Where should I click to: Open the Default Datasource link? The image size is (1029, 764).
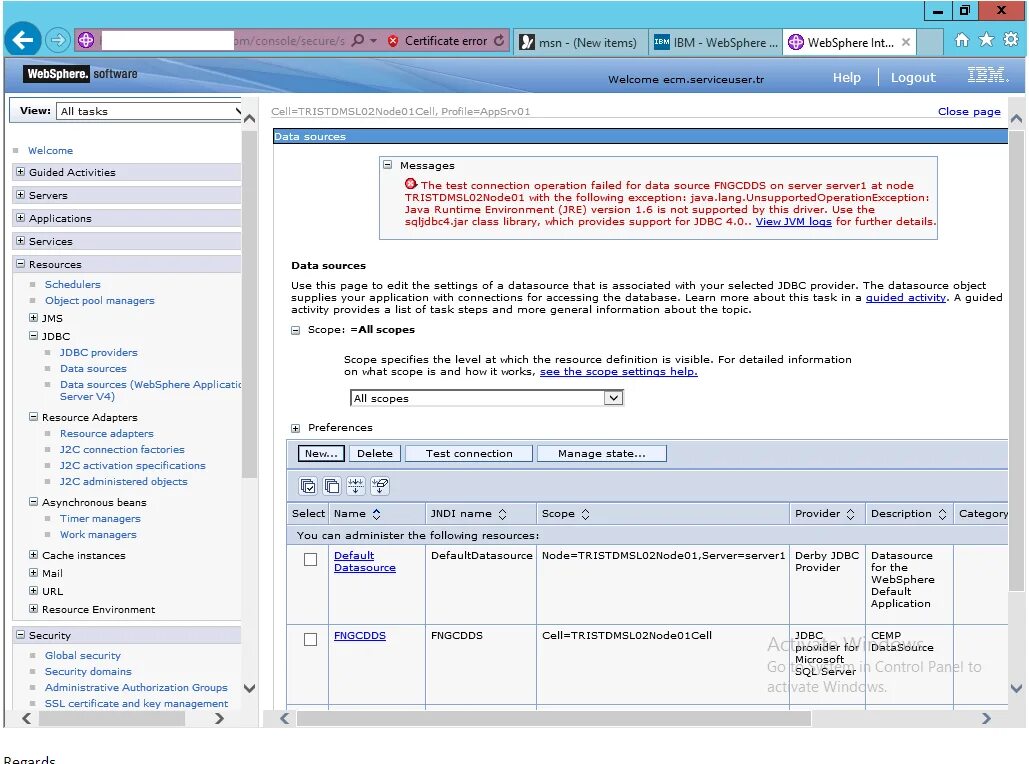364,561
